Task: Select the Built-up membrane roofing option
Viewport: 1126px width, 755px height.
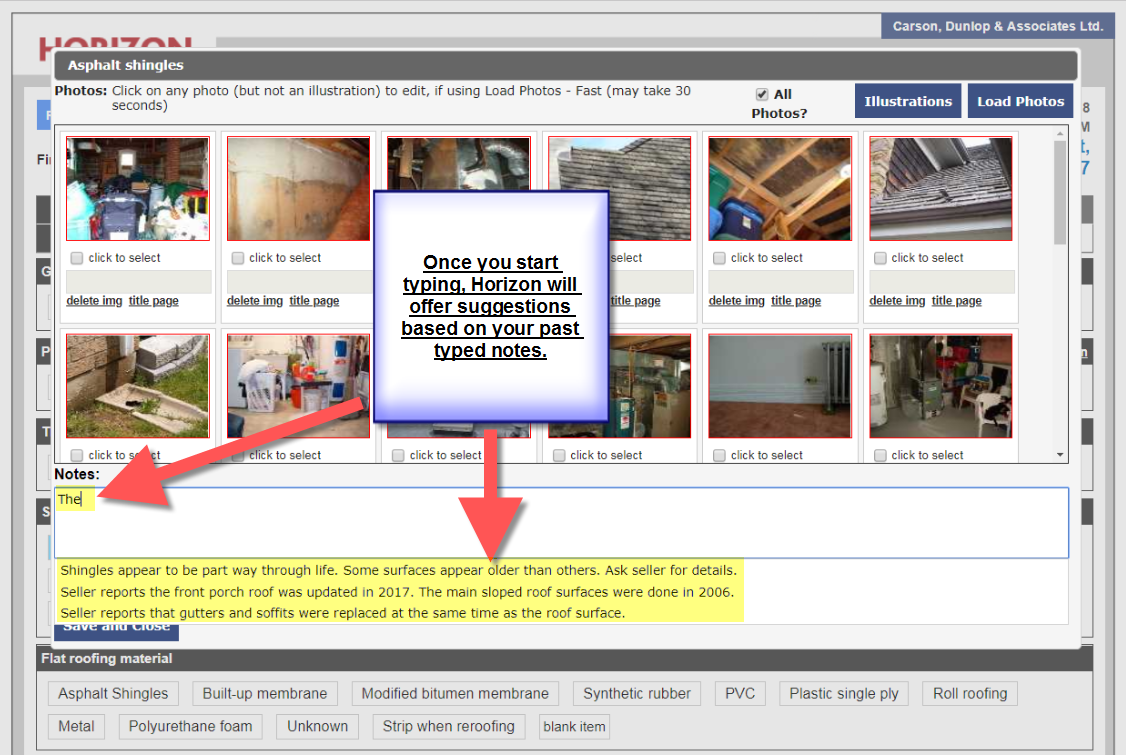Action: 264,693
